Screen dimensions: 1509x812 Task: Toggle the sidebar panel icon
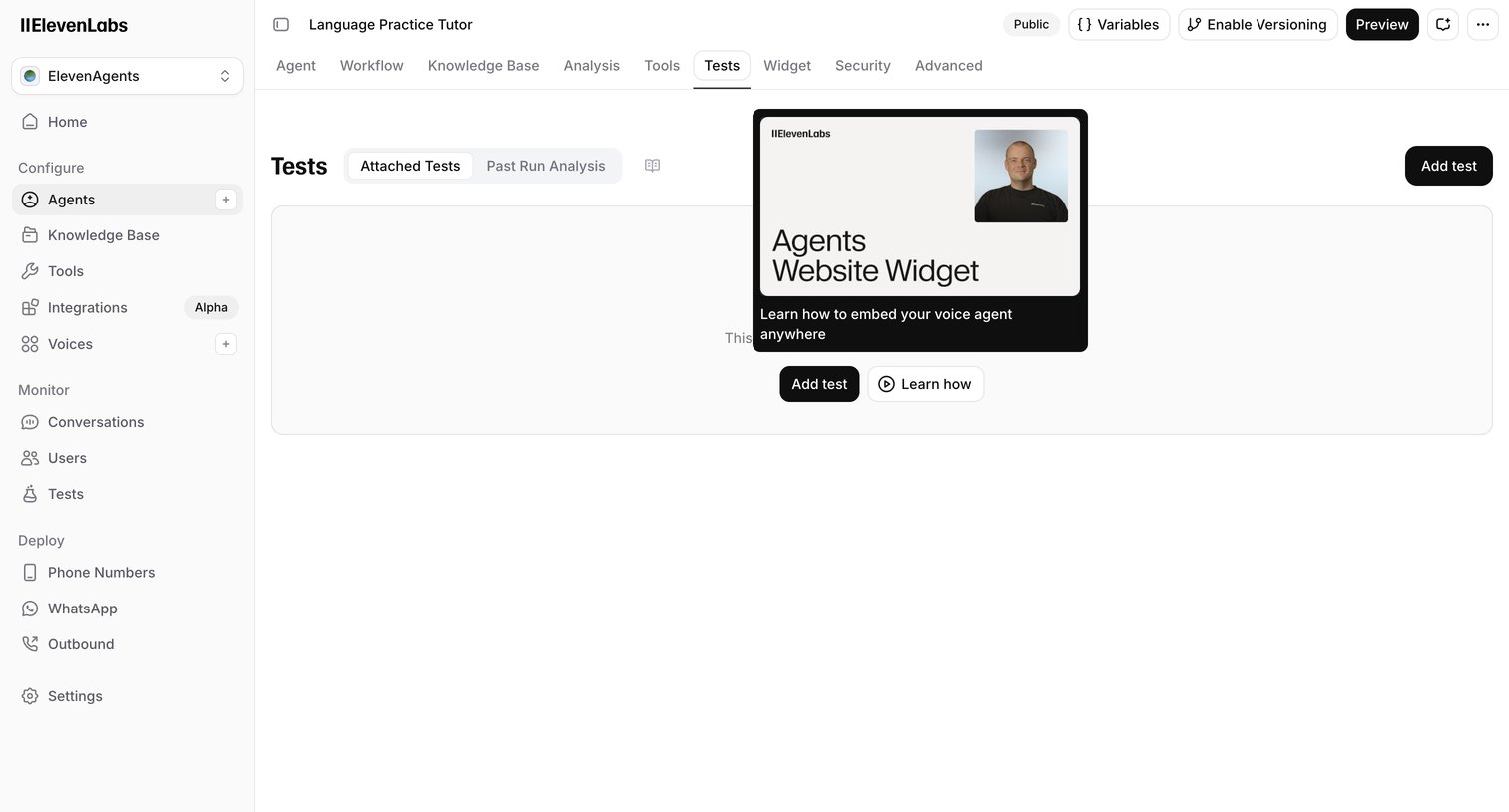point(281,24)
